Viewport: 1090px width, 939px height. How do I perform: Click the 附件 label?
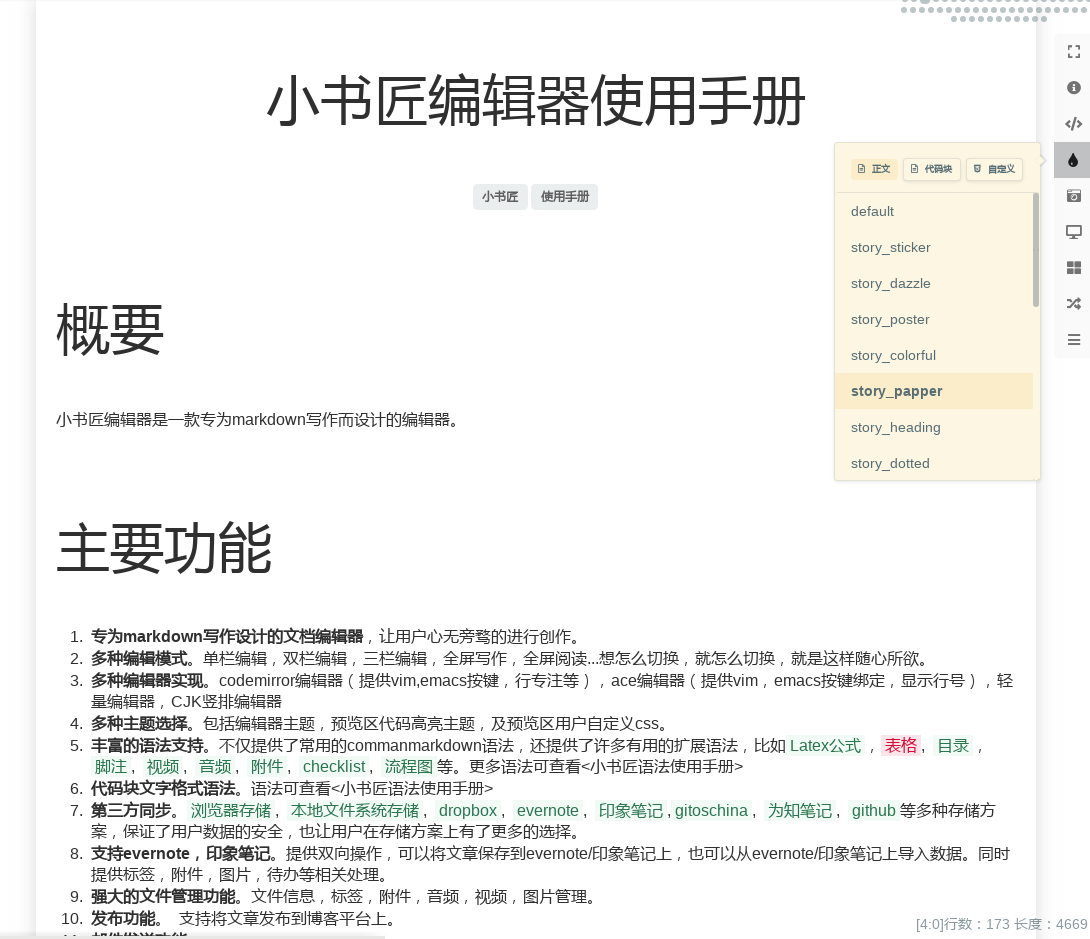pos(267,767)
